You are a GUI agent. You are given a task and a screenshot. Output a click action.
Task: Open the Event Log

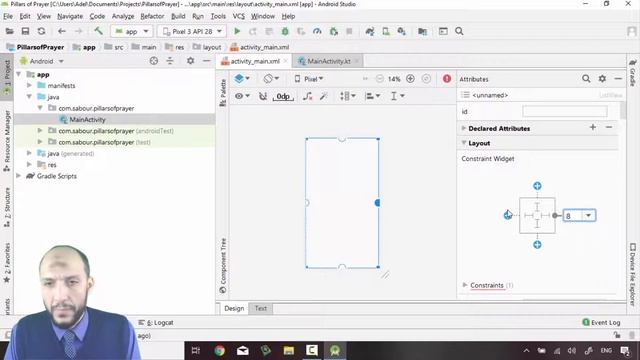[x=601, y=322]
